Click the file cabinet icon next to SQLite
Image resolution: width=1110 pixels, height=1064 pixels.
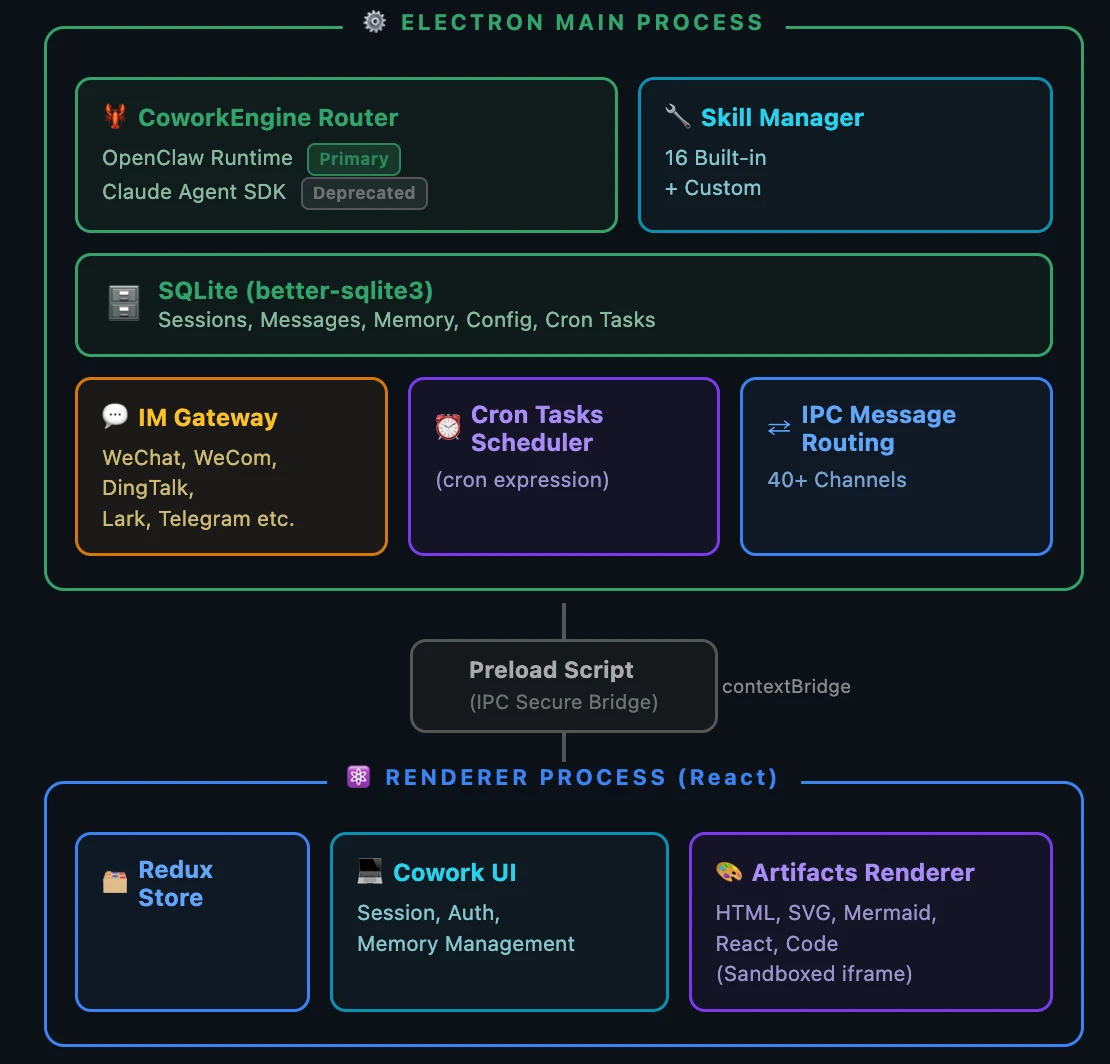click(124, 303)
